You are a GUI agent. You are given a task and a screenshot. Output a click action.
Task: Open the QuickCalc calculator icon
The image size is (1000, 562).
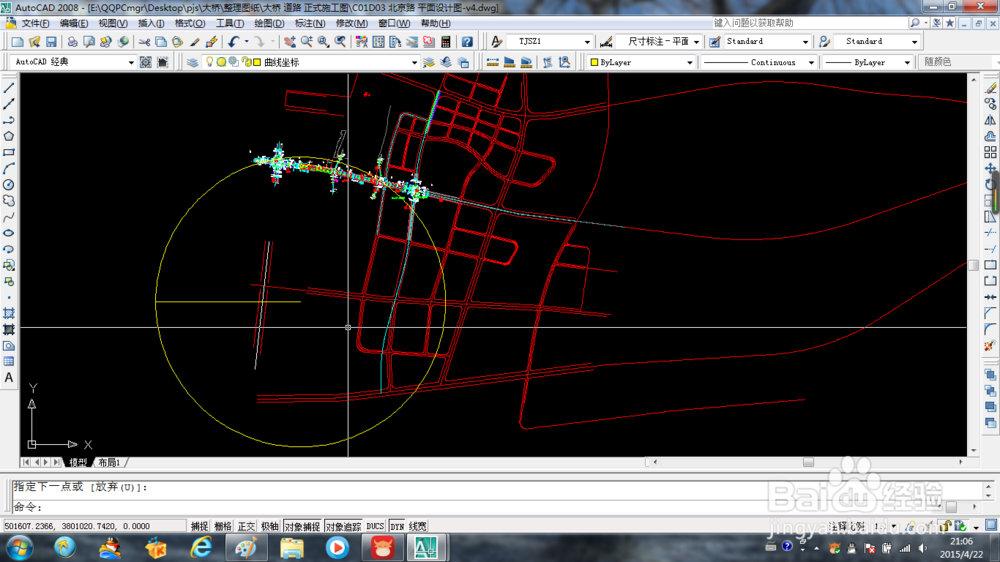click(445, 42)
